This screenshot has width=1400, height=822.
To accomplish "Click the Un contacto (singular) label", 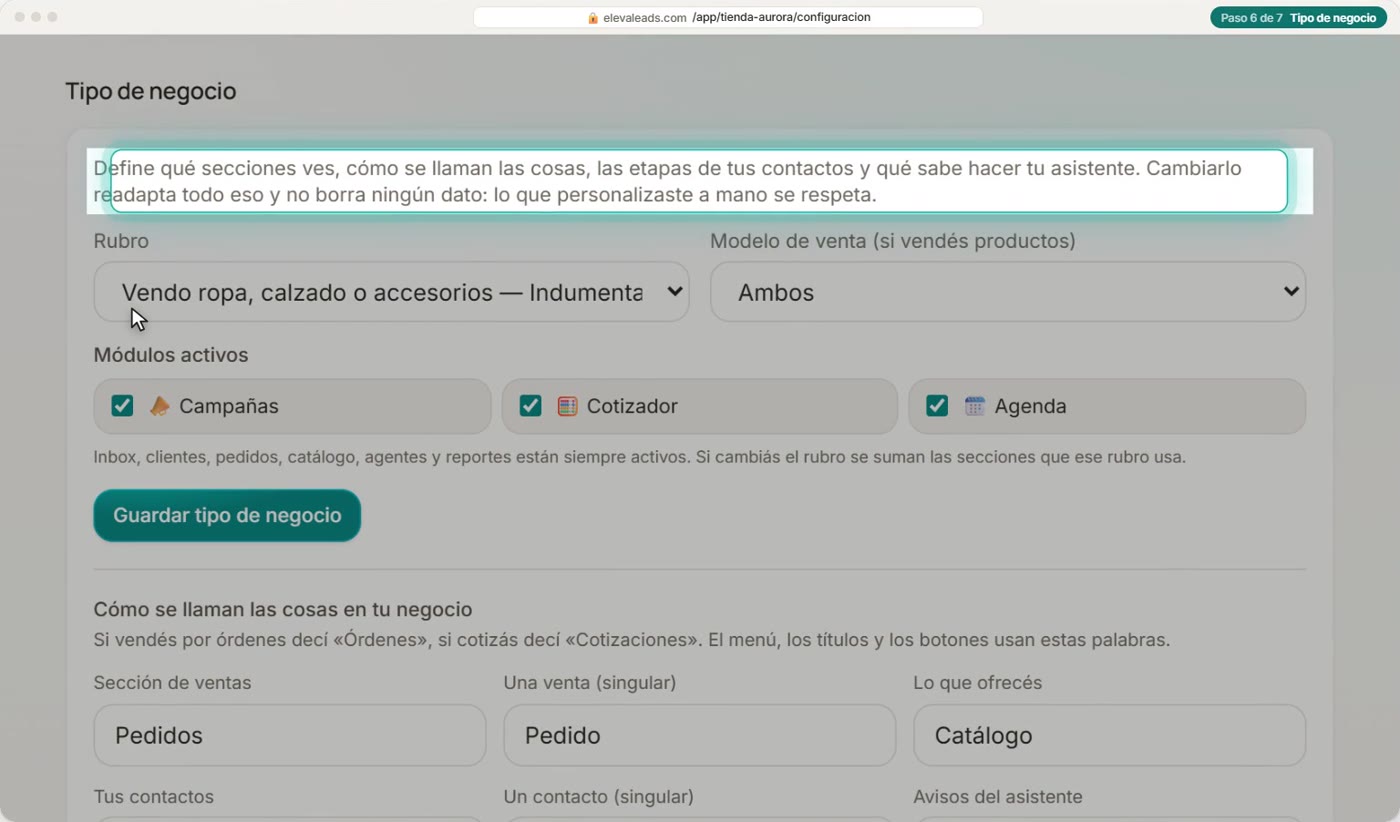I will click(599, 797).
